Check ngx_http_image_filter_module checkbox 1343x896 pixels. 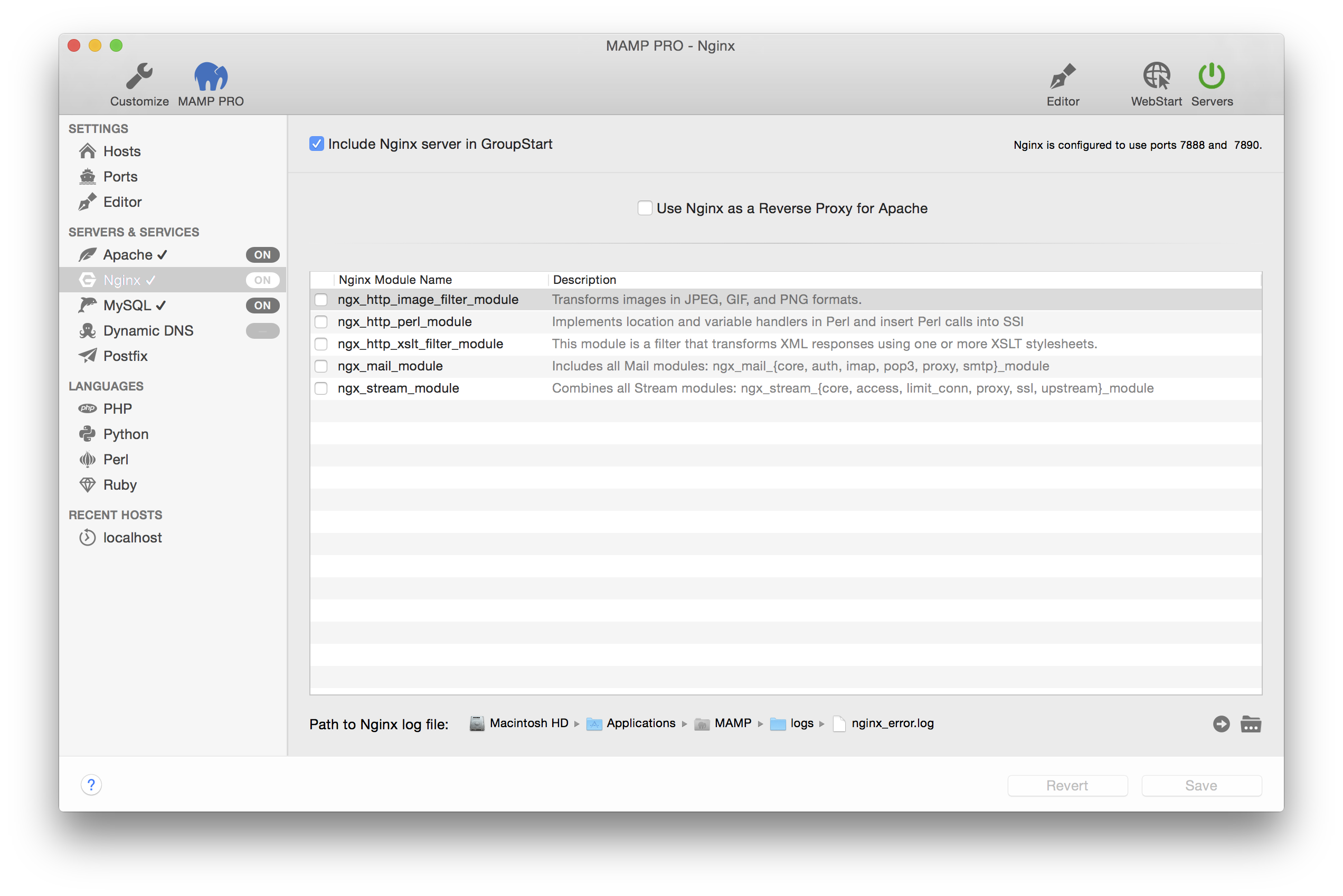point(321,299)
